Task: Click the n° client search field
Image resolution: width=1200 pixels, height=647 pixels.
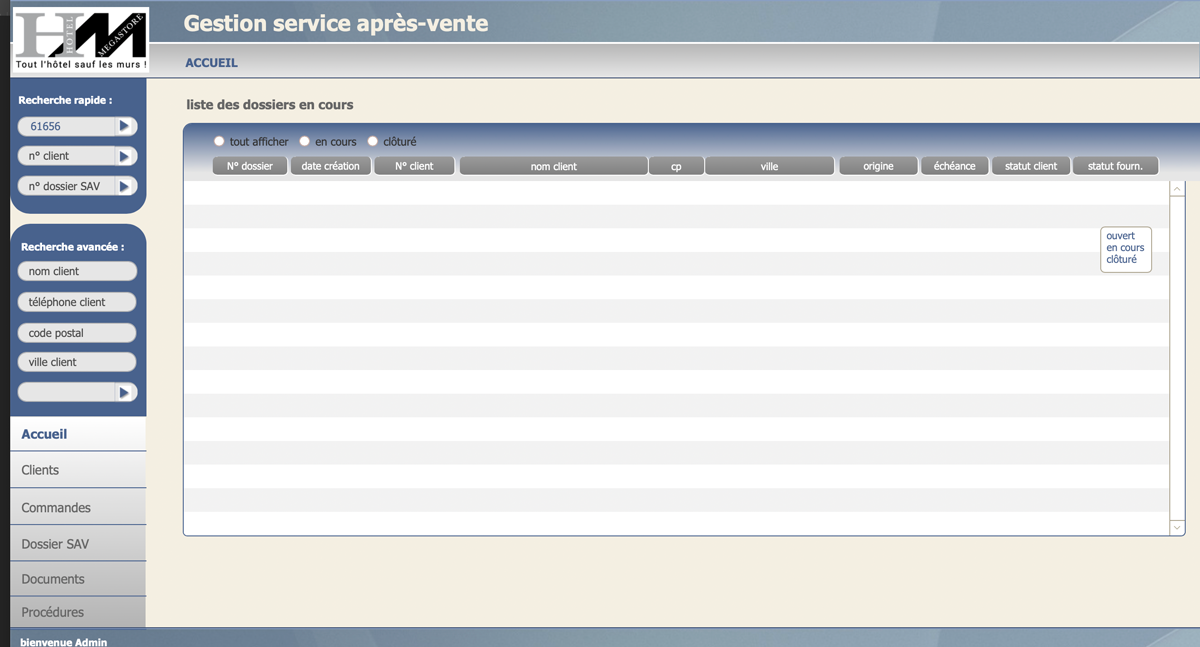Action: point(67,156)
